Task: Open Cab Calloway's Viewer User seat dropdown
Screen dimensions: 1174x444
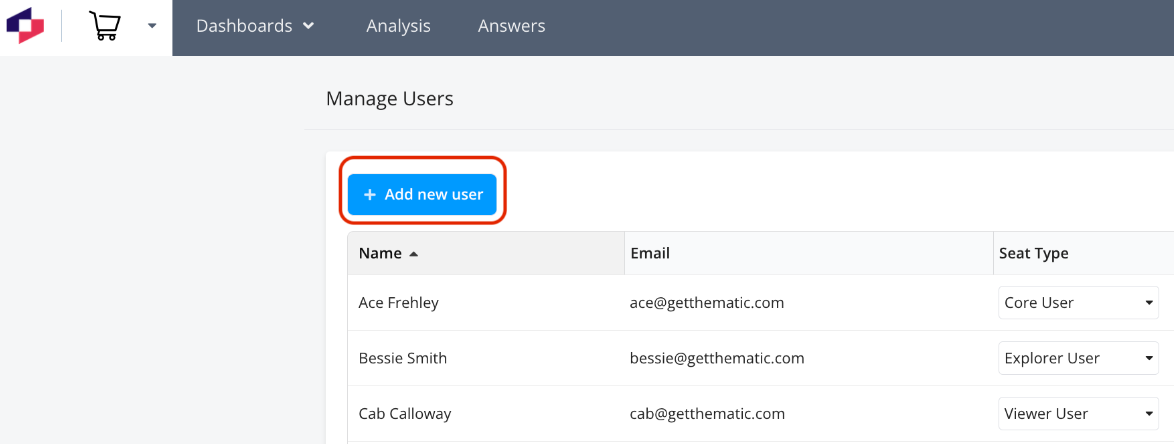Action: point(1078,413)
